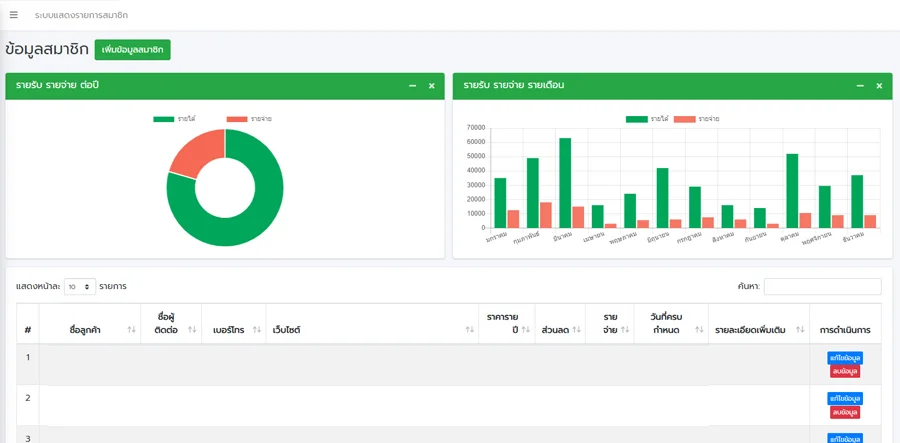
Task: Close the รายรับ รายจ่าย รายเดือน card
Action: tap(879, 86)
